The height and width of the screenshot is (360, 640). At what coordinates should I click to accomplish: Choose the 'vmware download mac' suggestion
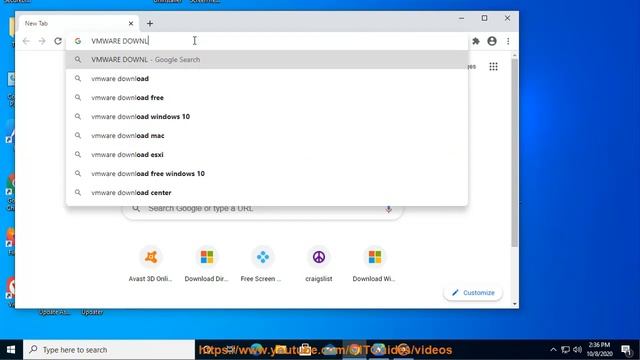267,136
